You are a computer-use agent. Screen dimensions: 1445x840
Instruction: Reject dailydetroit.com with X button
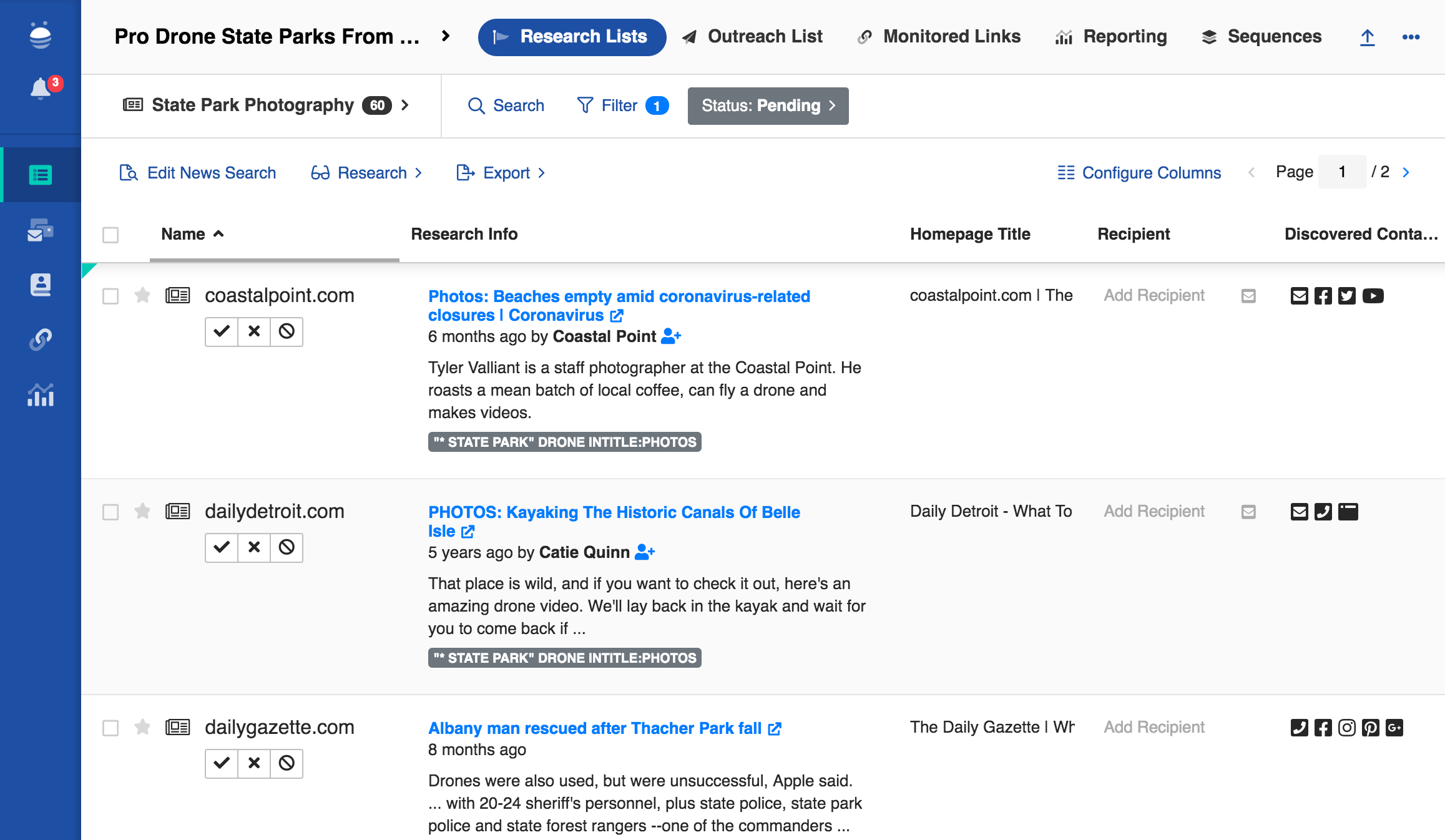254,547
